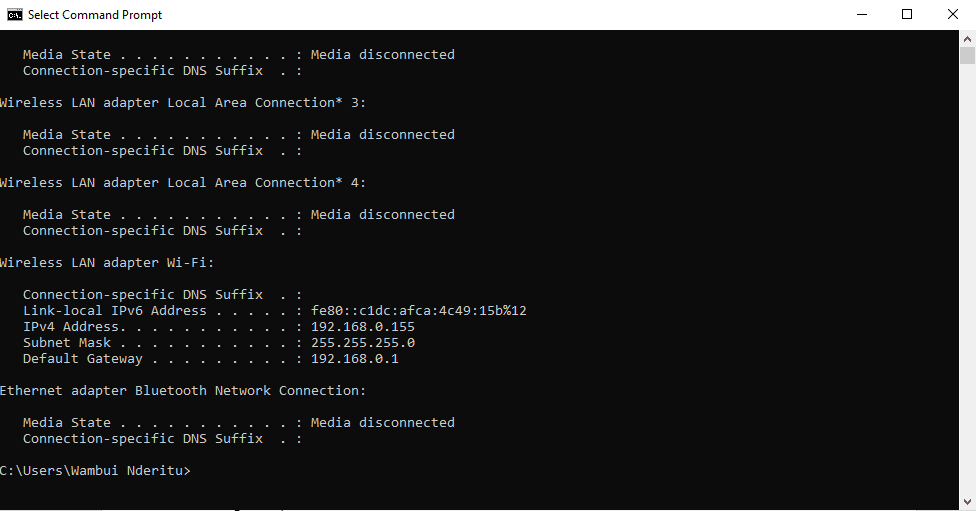Click the 'Select Command Prompt' title text

95,15
